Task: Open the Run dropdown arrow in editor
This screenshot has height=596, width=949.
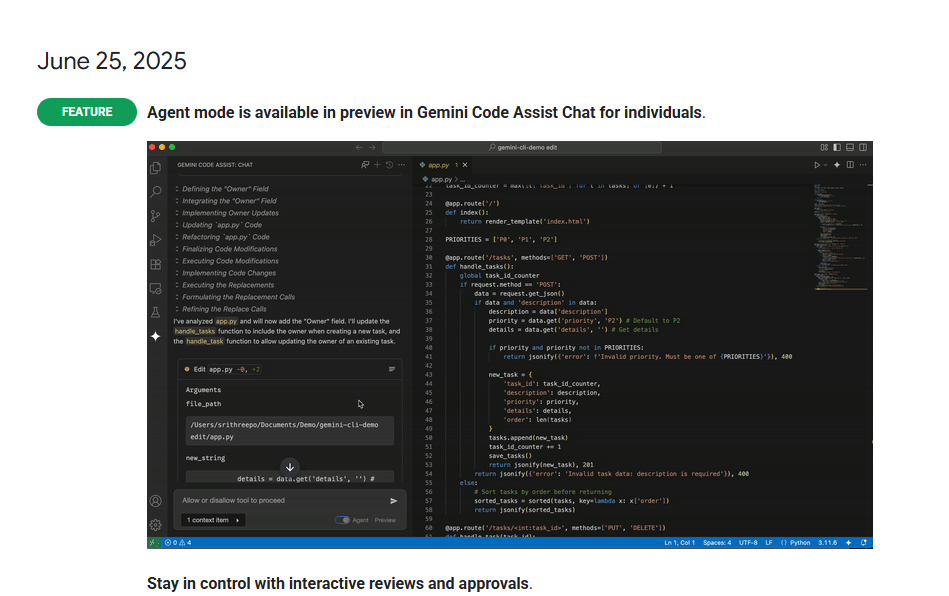Action: click(x=825, y=164)
